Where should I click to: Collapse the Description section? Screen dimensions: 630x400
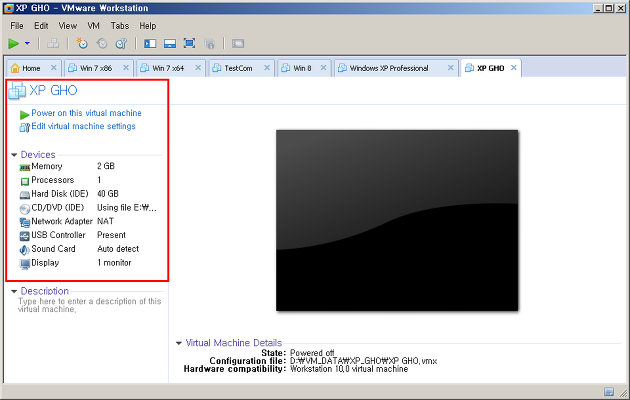14,291
